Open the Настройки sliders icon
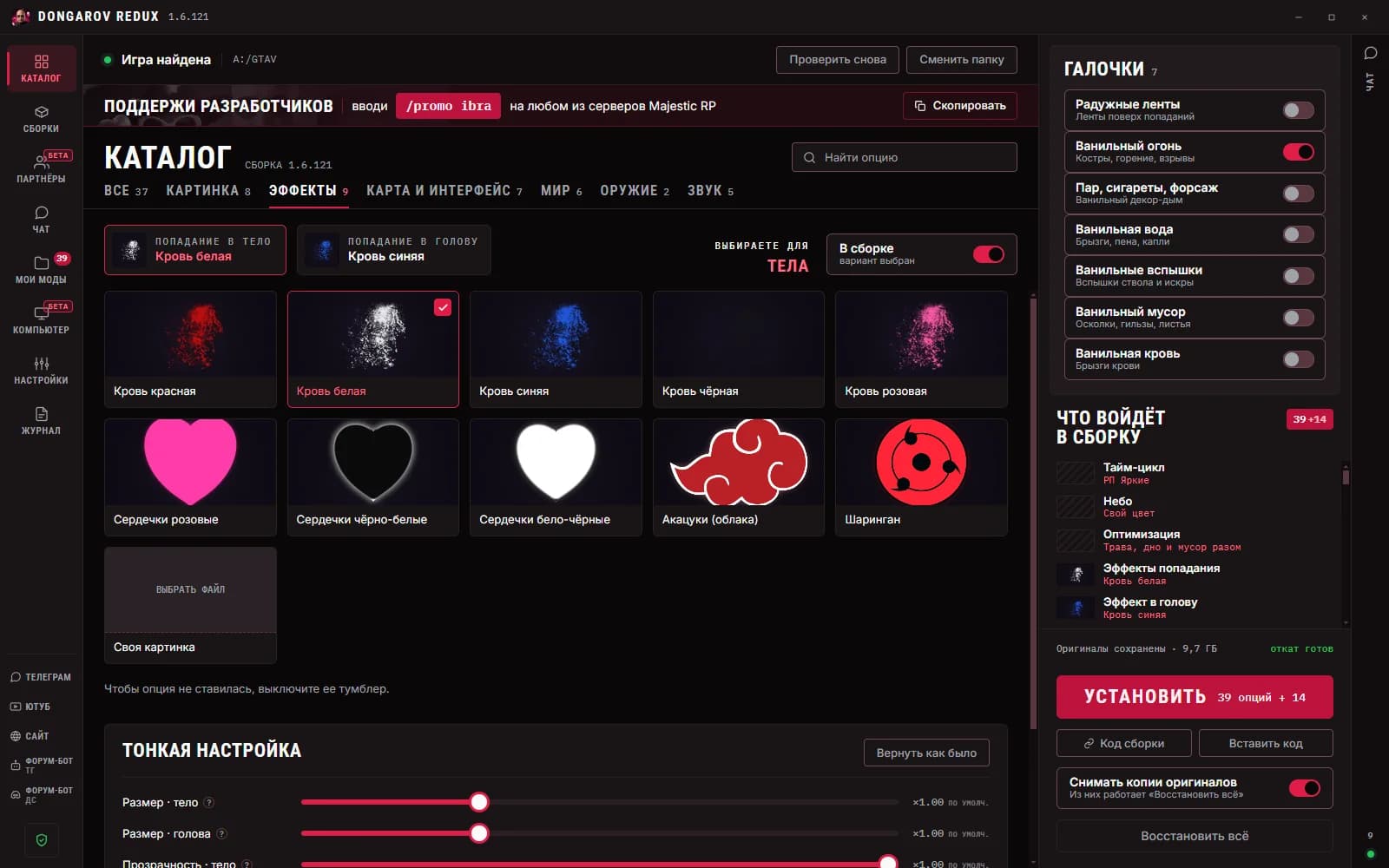This screenshot has height=868, width=1389. point(41,371)
